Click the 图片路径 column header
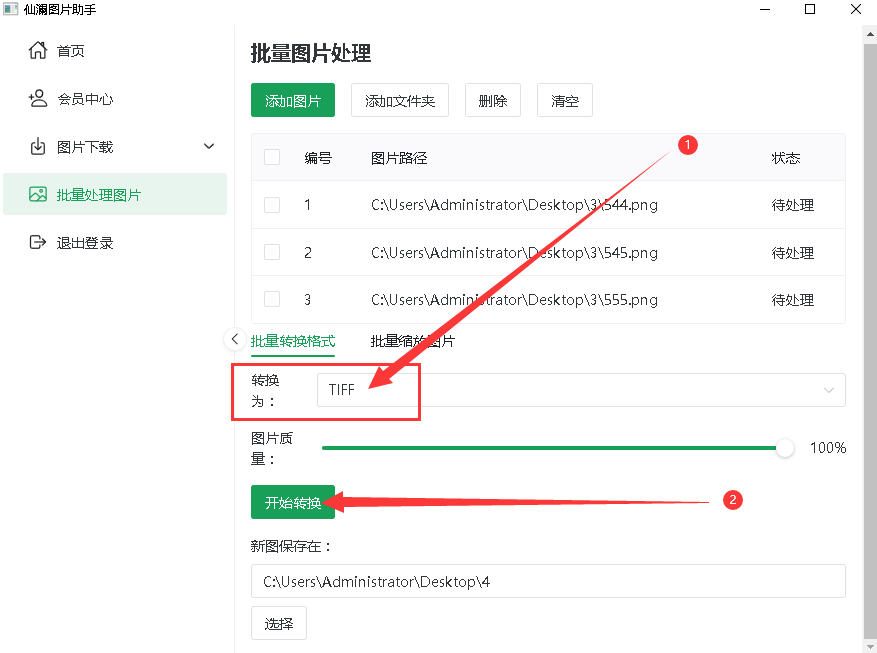The width and height of the screenshot is (877, 653). [399, 158]
